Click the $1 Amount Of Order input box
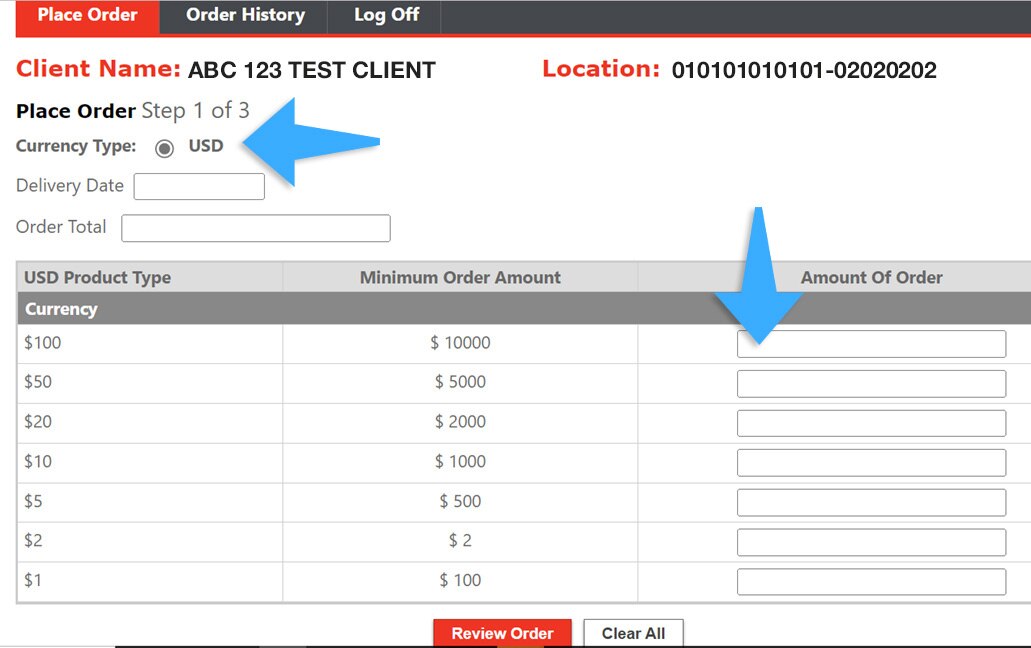The height and width of the screenshot is (648, 1031). coord(870,581)
